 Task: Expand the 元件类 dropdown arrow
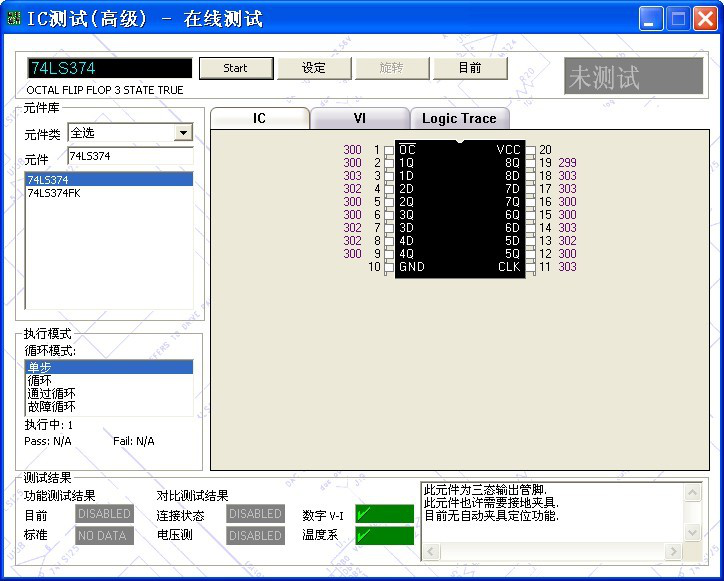coord(183,133)
